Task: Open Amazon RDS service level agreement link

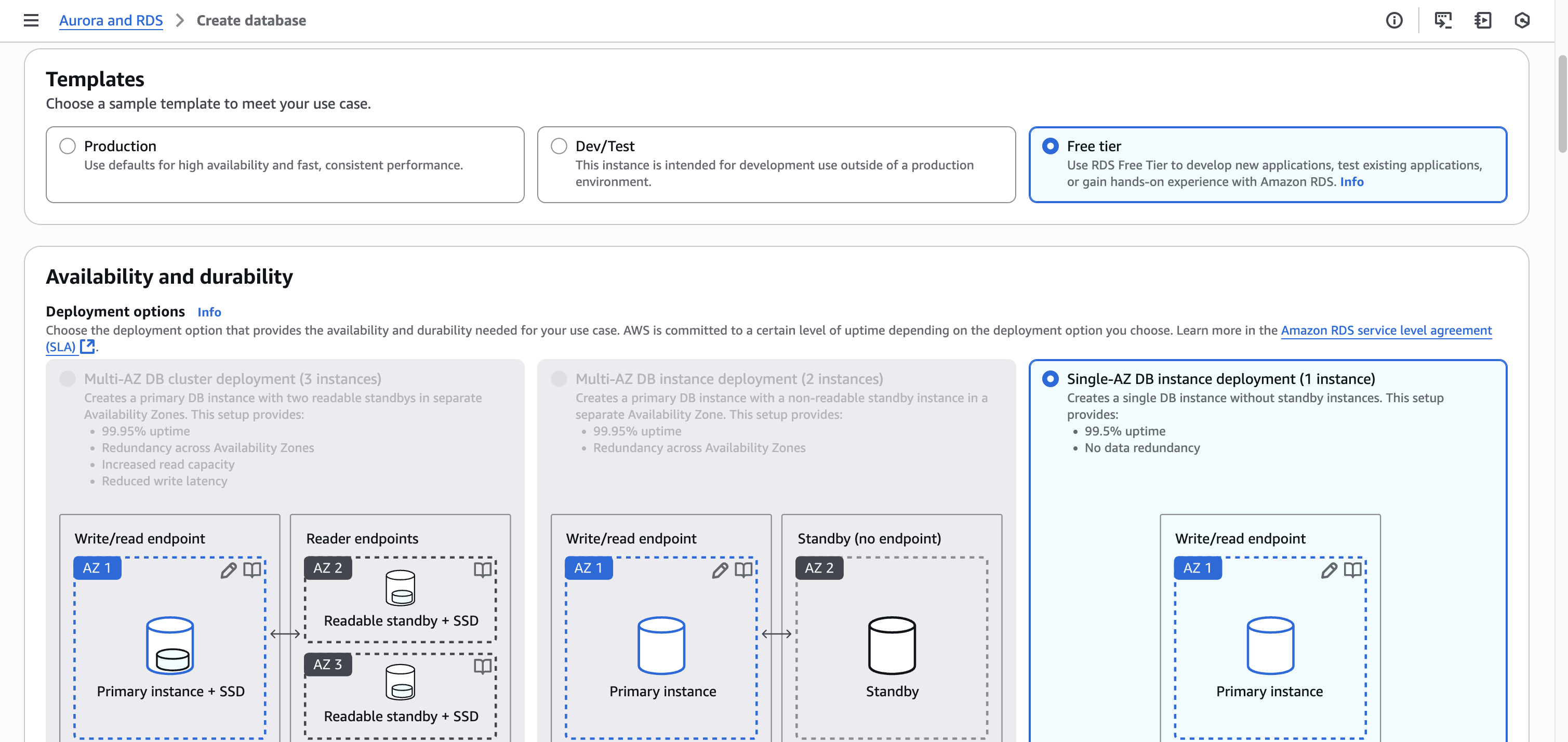Action: coord(1386,330)
